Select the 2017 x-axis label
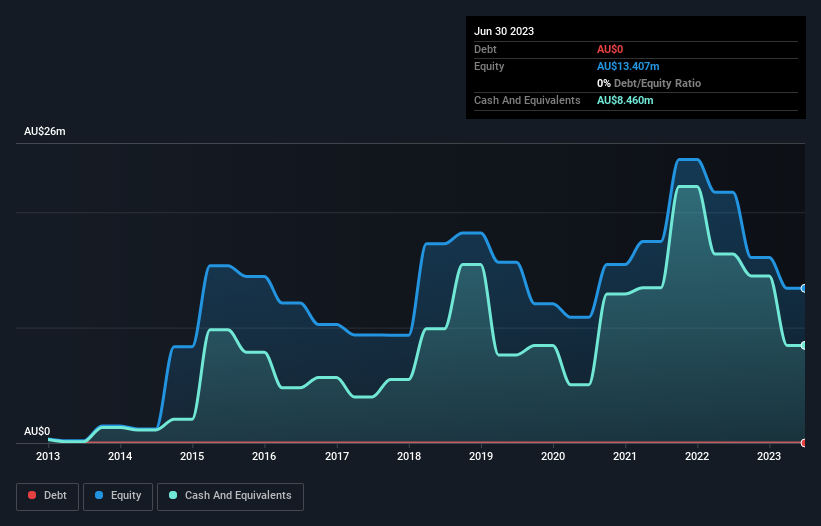This screenshot has height=526, width=821. point(337,456)
